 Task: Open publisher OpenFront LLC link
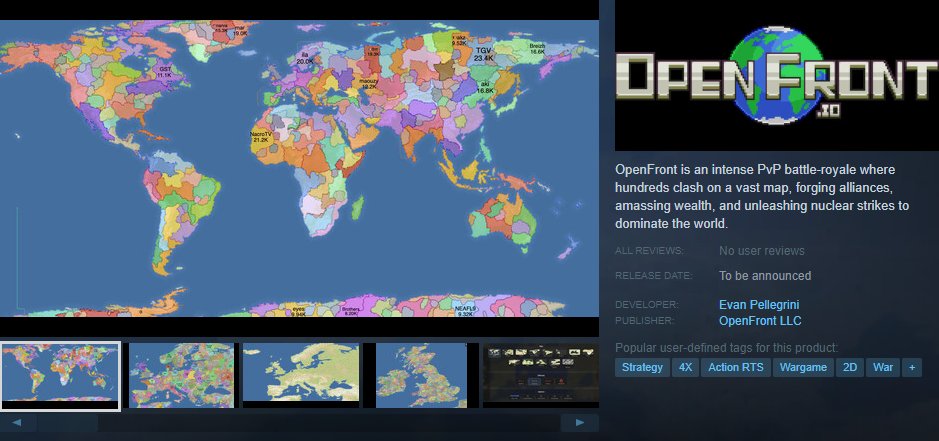point(759,321)
